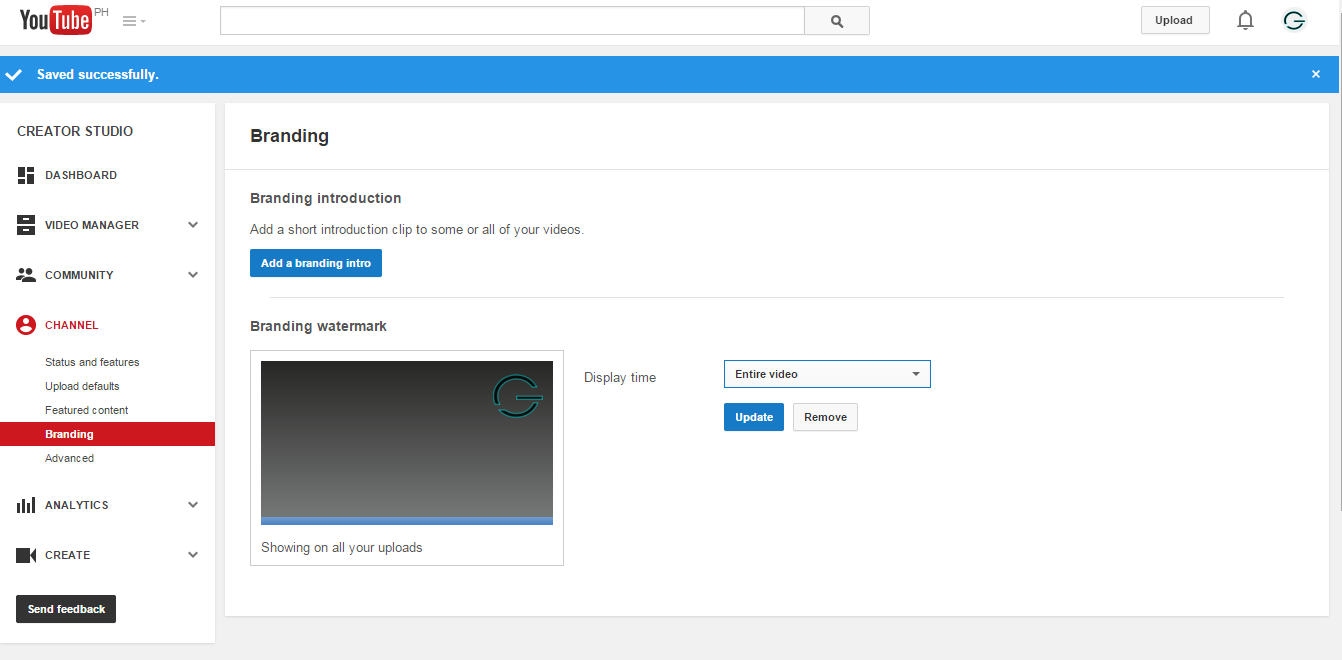The image size is (1342, 660).
Task: Click the Video Manager icon
Action: (26, 225)
